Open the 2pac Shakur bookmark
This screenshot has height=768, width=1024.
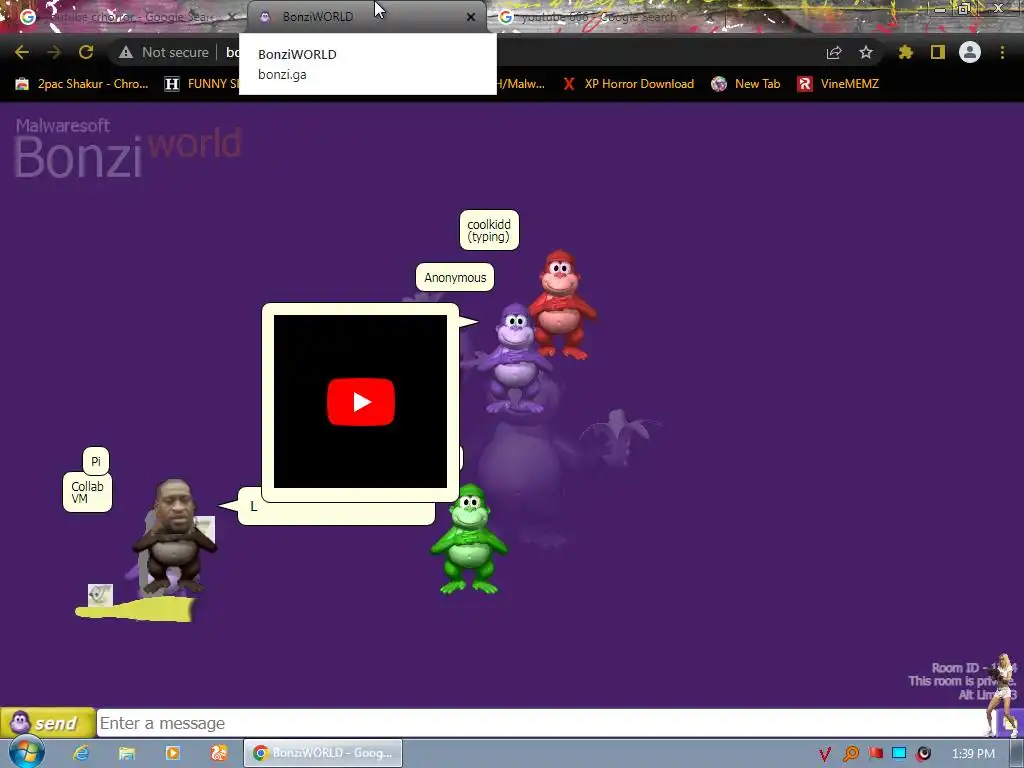pyautogui.click(x=82, y=84)
